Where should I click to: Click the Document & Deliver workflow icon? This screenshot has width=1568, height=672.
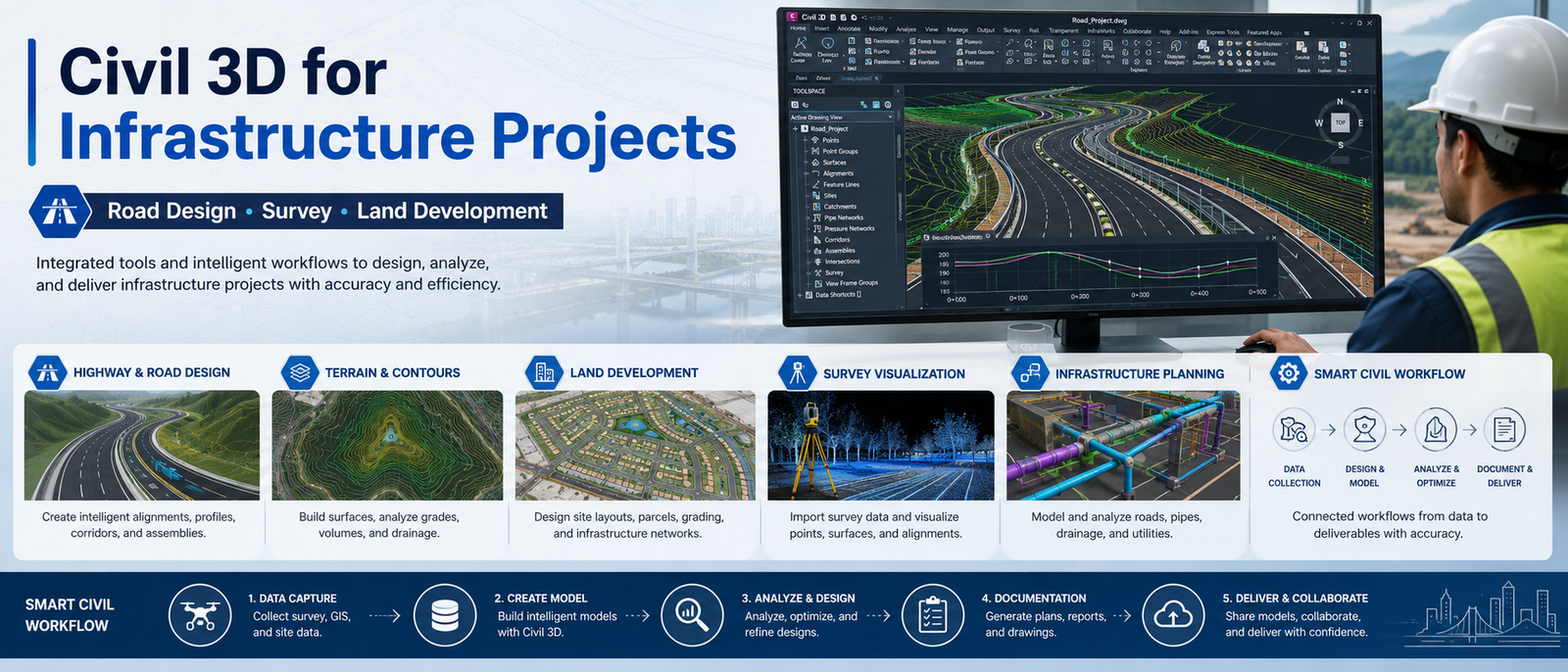point(1504,429)
